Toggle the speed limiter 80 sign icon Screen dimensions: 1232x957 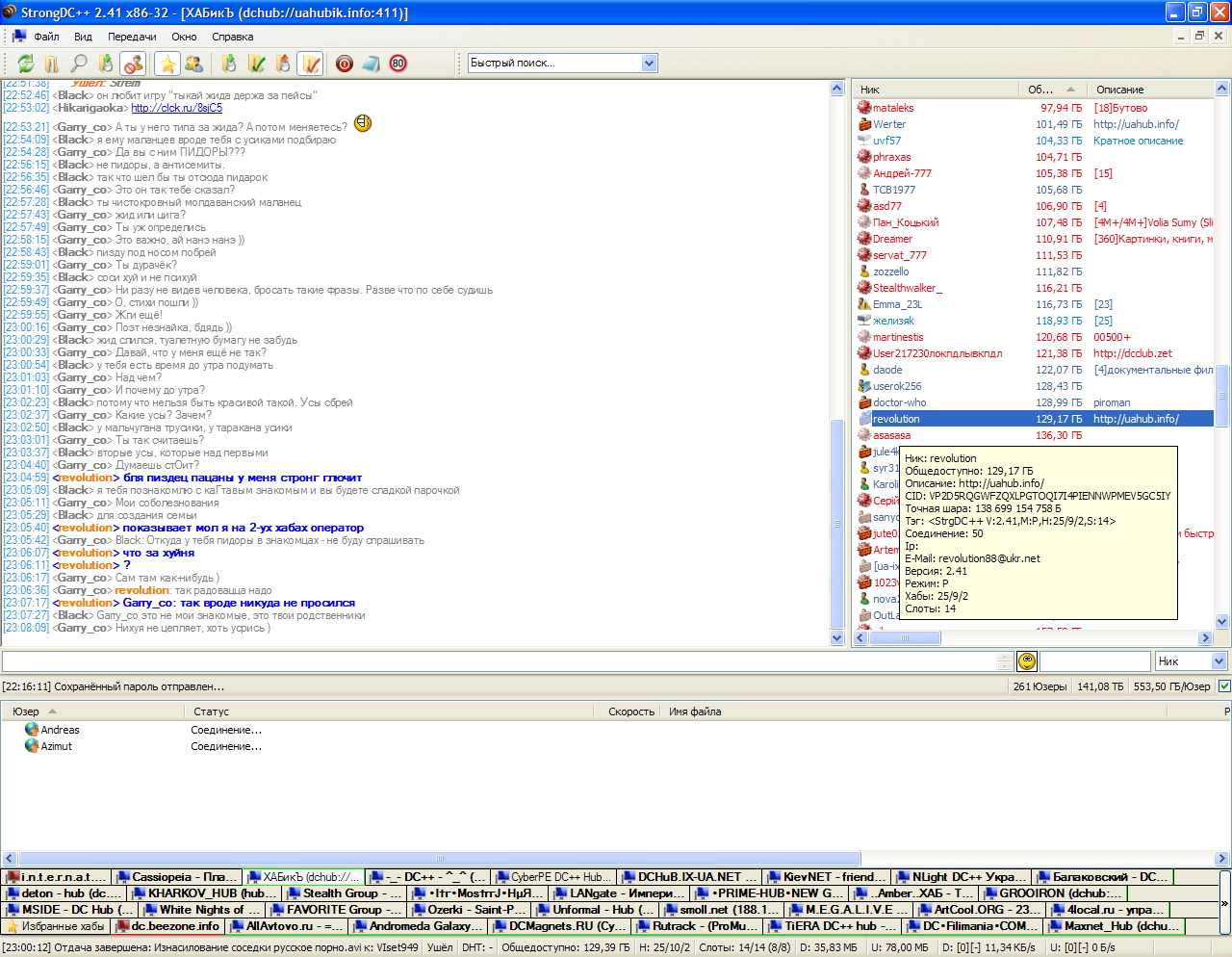(398, 64)
